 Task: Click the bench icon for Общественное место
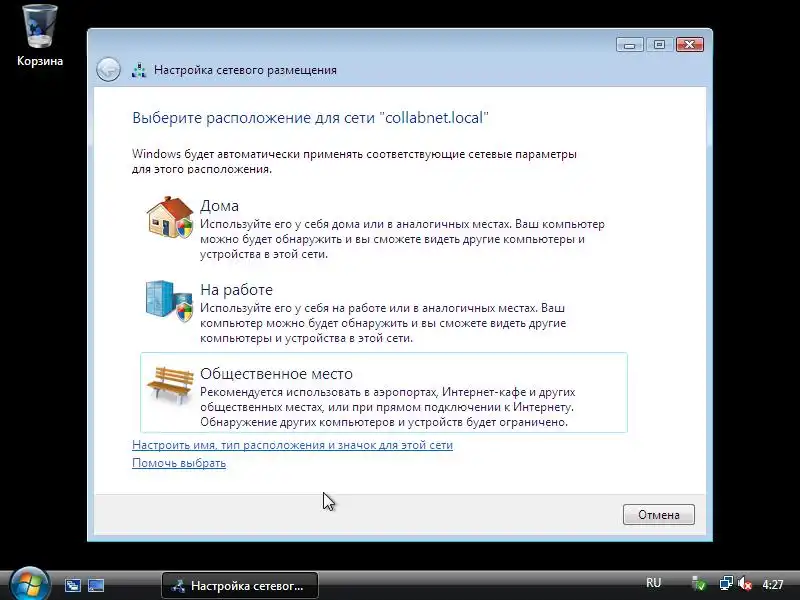click(x=170, y=385)
